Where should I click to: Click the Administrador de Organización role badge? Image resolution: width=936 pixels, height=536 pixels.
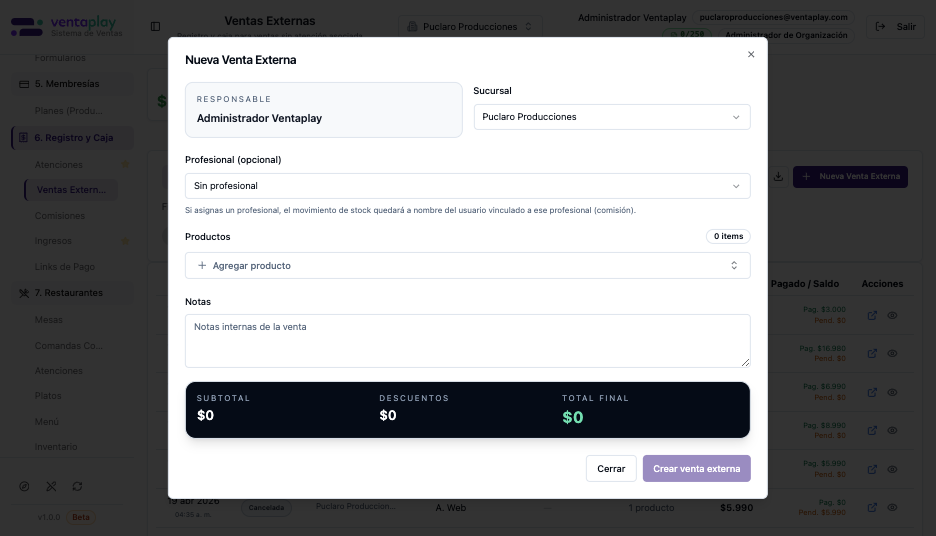786,35
